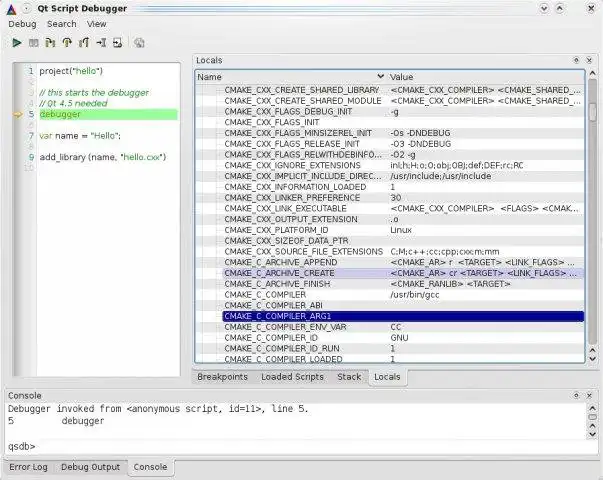
Task: Click the Step Out toolbar icon
Action: [x=84, y=43]
